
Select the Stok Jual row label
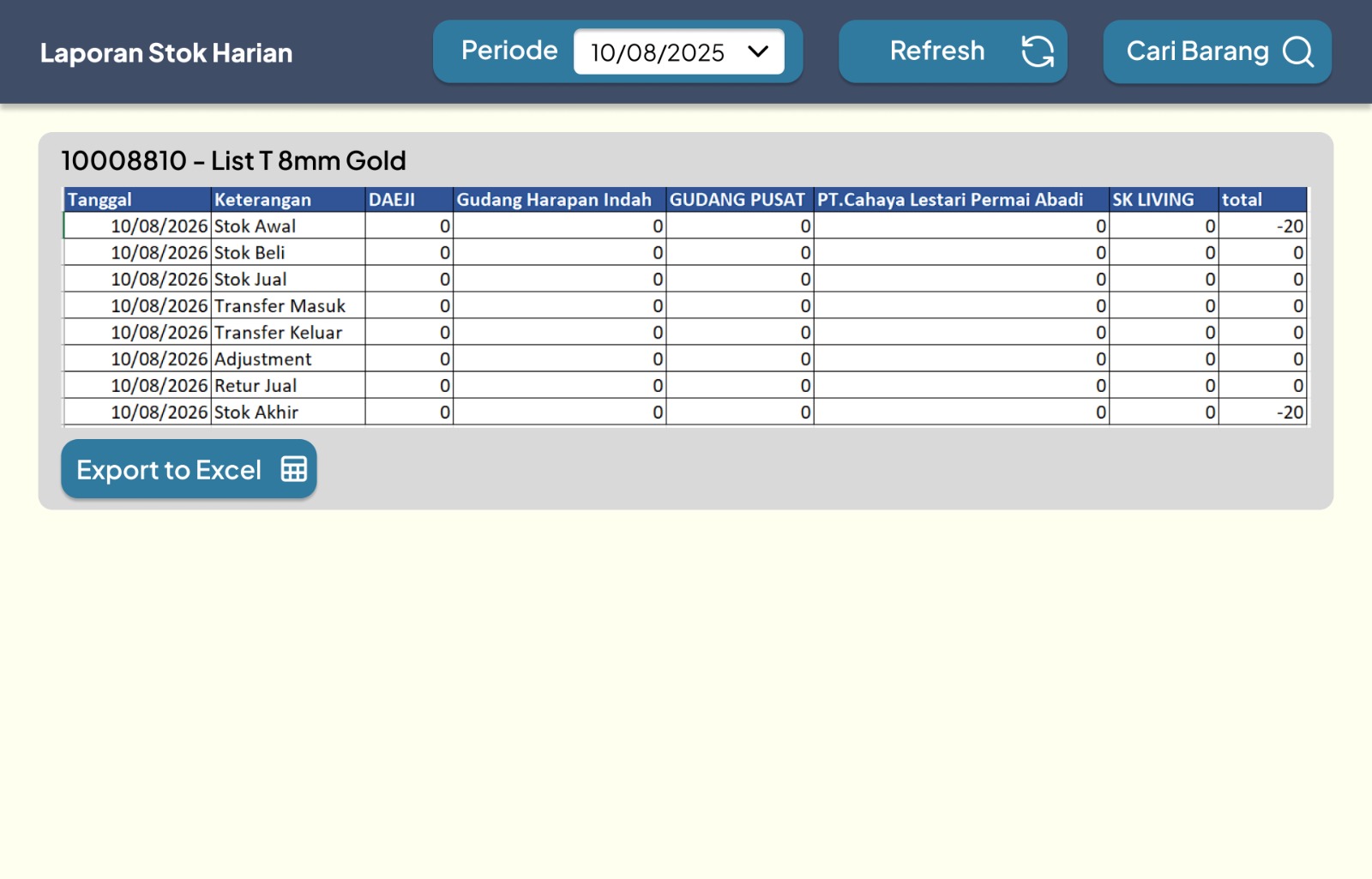pos(250,280)
